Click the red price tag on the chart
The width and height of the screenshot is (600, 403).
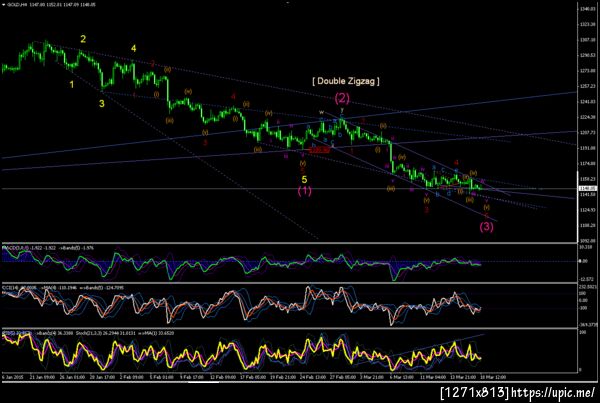pyautogui.click(x=320, y=150)
